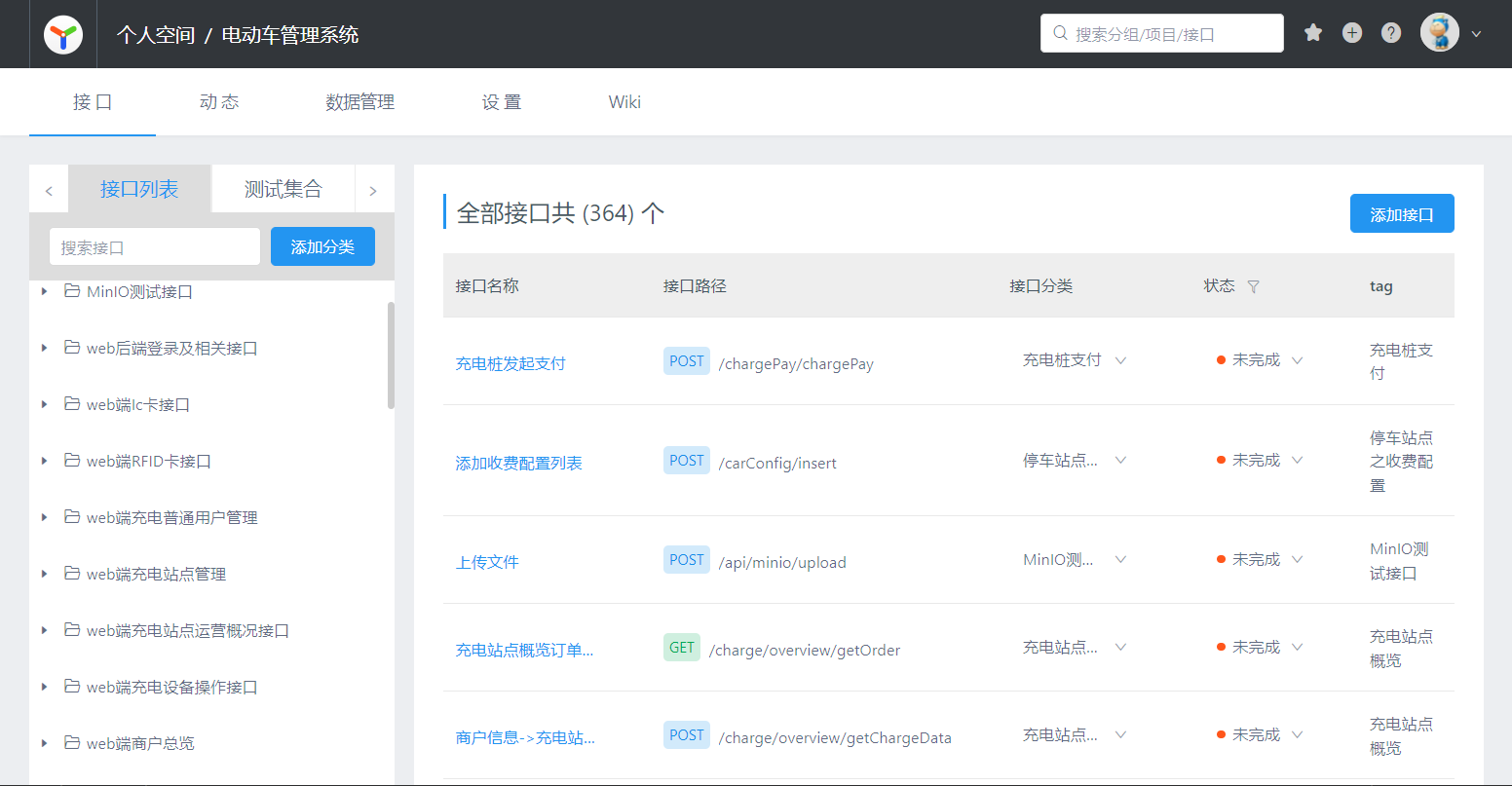Click the status column filter icon

(1254, 286)
